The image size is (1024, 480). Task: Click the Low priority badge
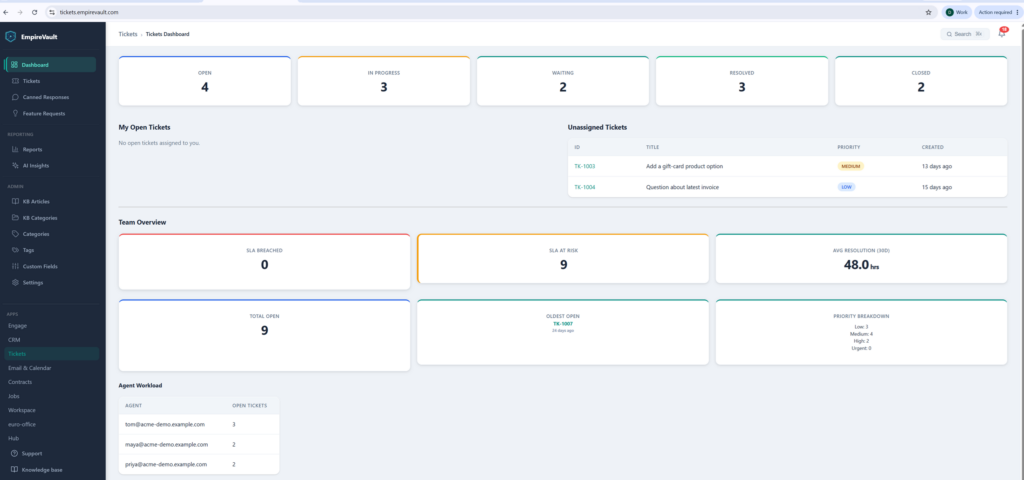pyautogui.click(x=846, y=187)
